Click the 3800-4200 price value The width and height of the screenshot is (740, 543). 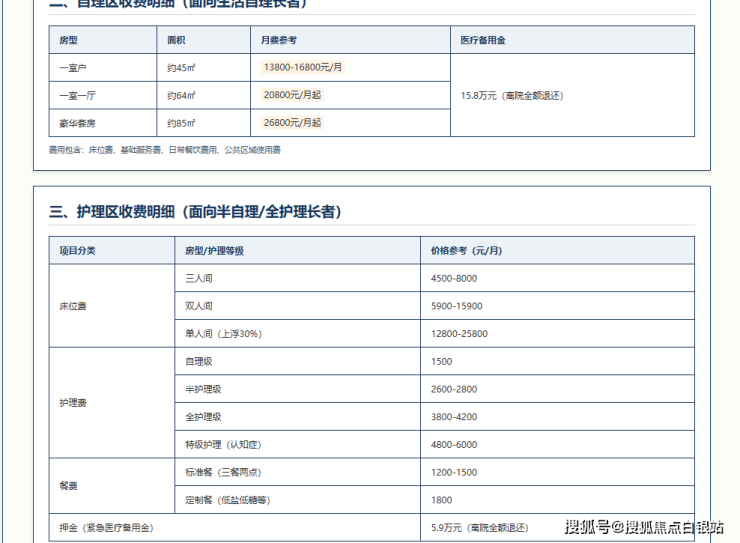pos(454,417)
